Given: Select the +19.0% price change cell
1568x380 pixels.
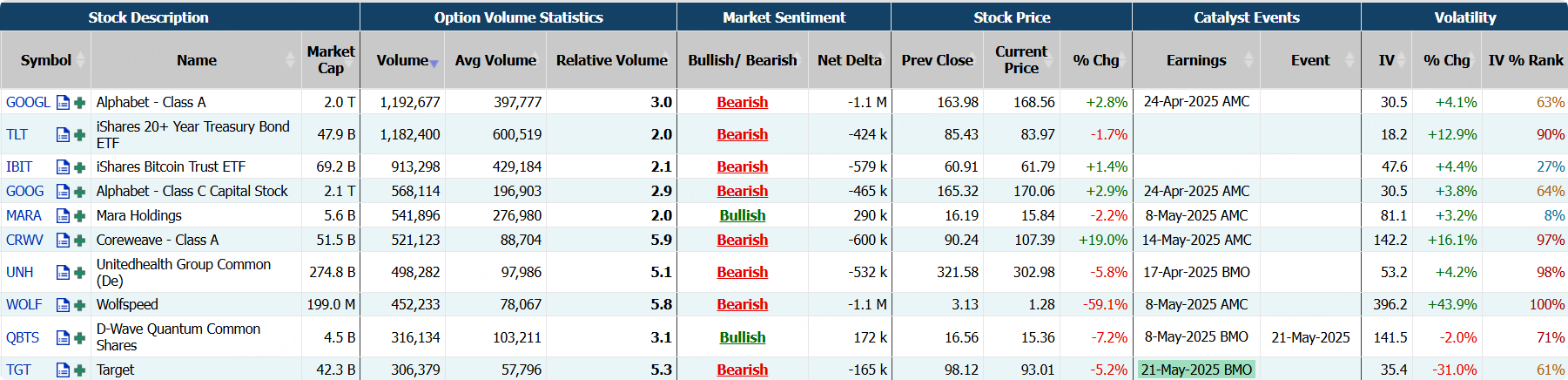Looking at the screenshot, I should point(1096,240).
